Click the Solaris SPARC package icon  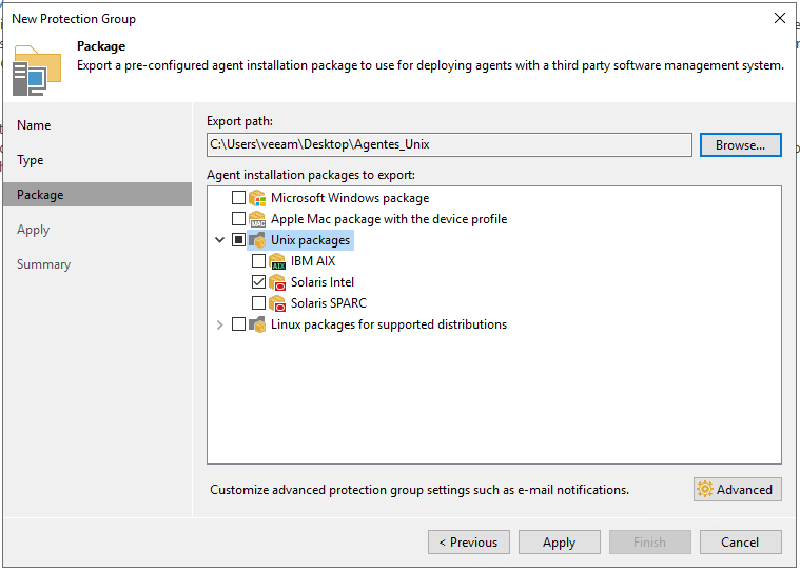[278, 303]
